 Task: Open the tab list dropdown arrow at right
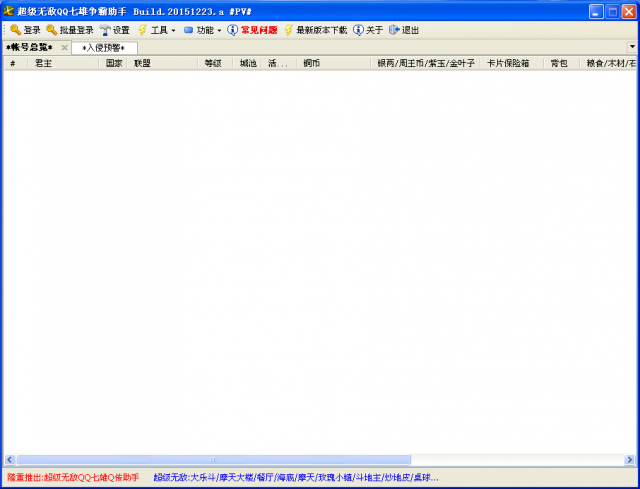point(631,47)
